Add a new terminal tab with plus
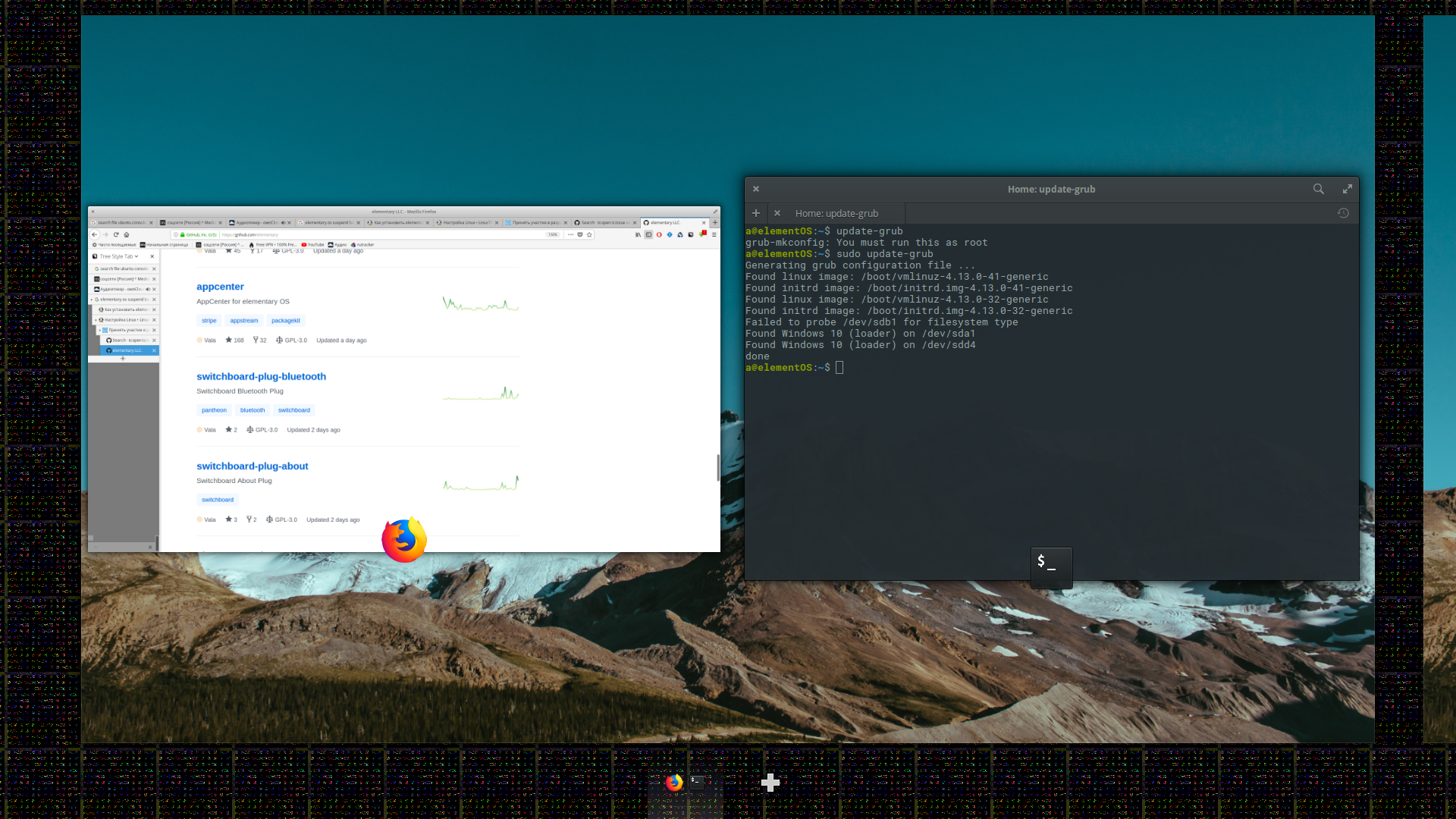Viewport: 1456px width, 819px height. click(755, 213)
